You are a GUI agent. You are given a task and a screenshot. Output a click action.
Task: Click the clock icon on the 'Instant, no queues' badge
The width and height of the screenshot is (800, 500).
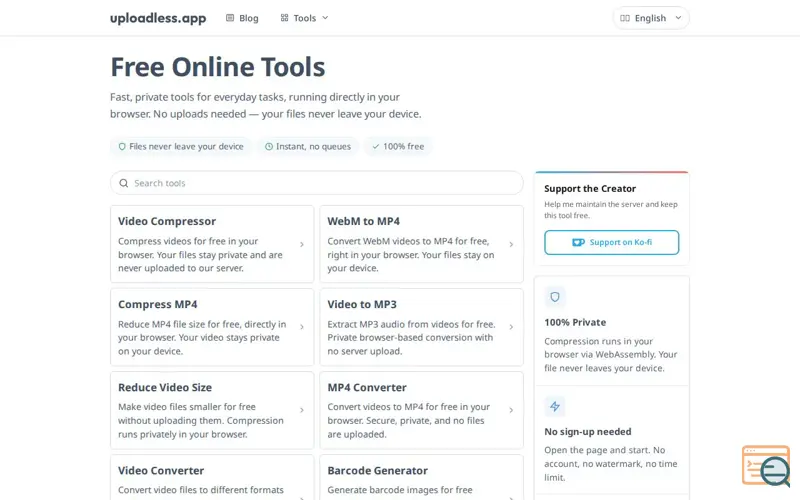[269, 146]
